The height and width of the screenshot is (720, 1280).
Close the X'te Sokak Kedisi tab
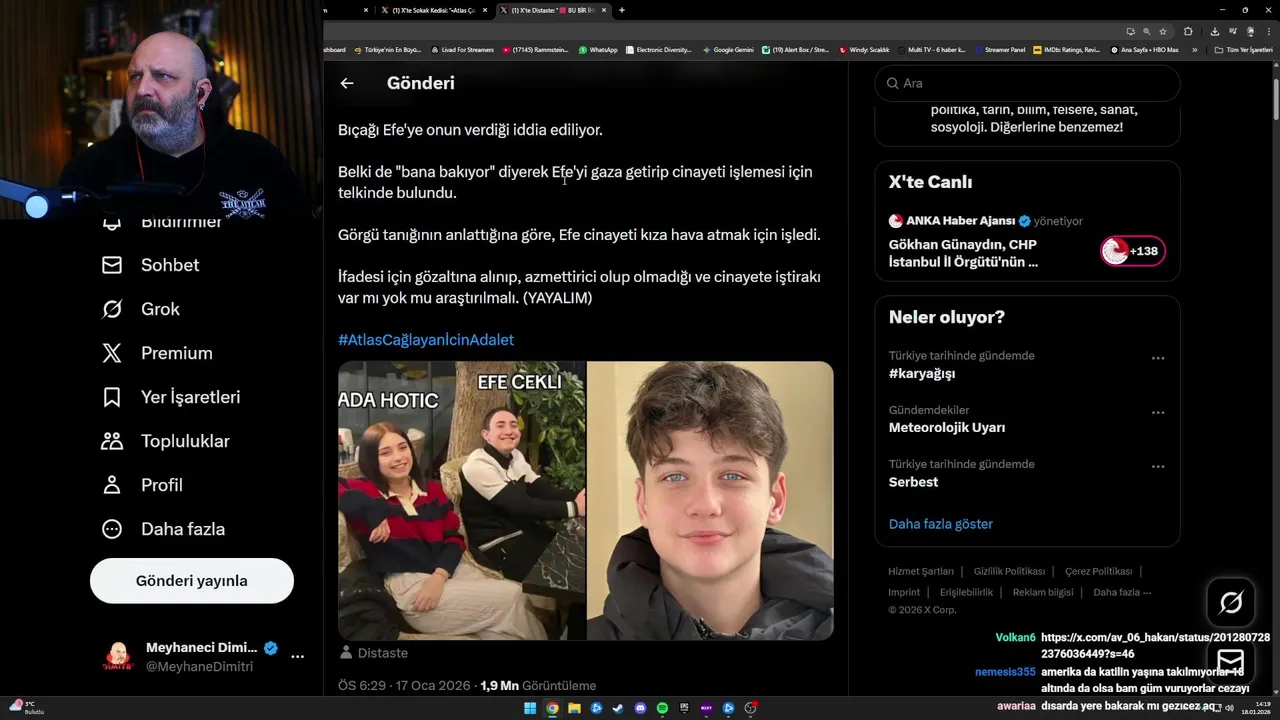[485, 10]
